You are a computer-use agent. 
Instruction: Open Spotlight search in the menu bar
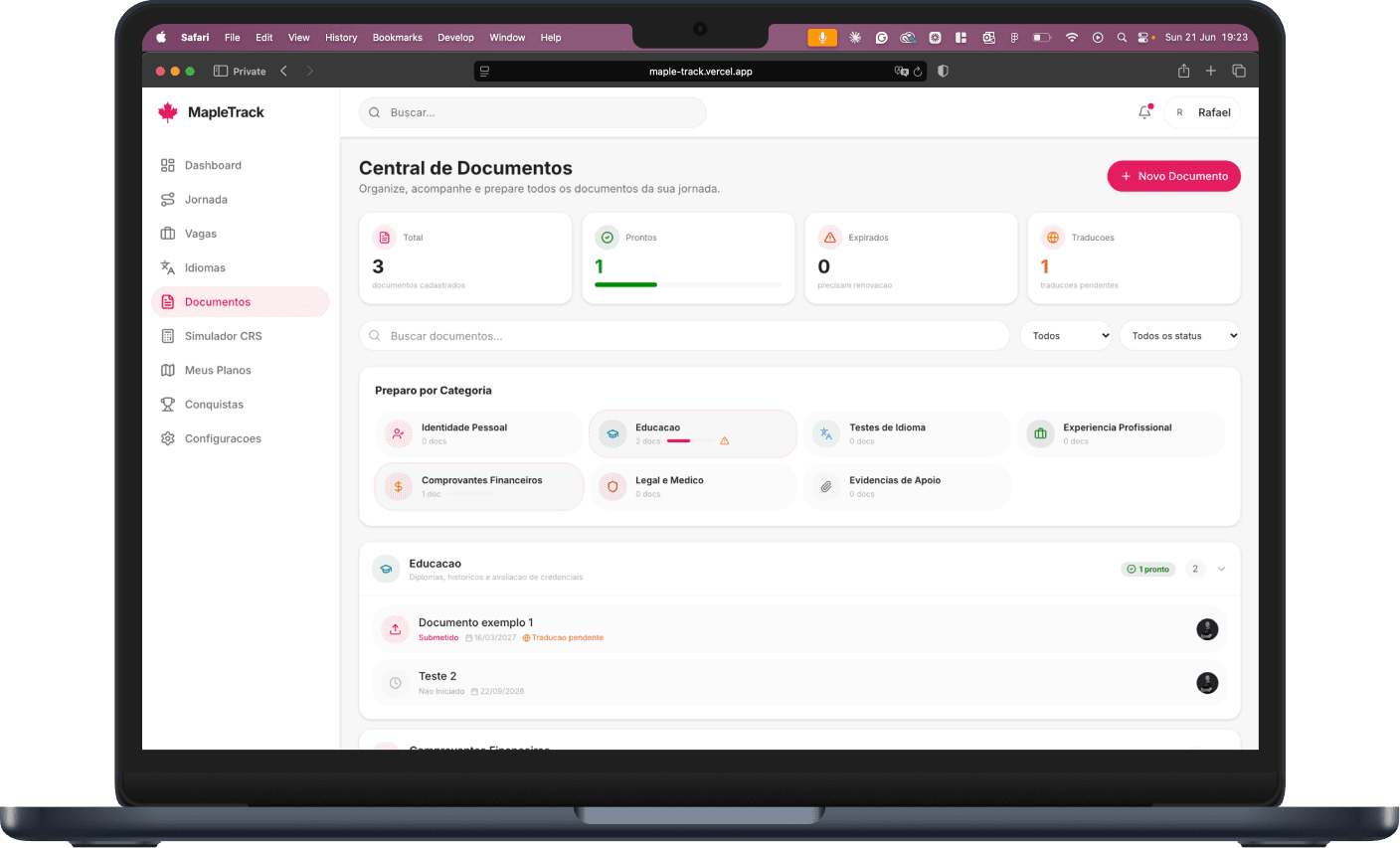pyautogui.click(x=1122, y=38)
